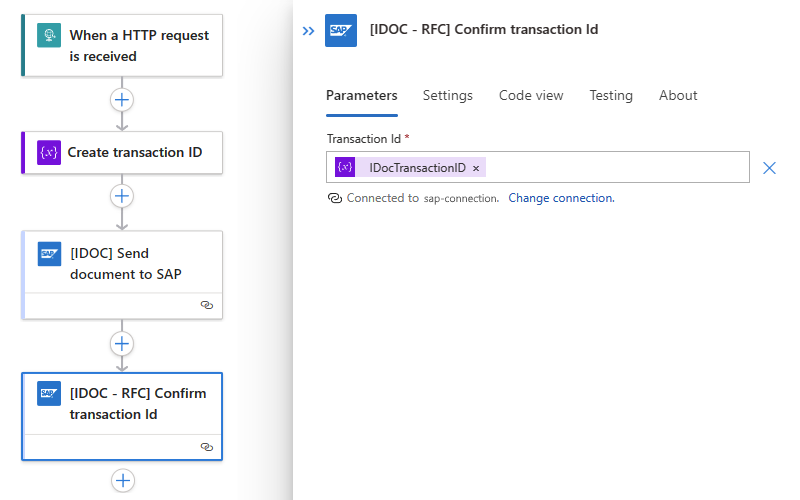Click the Change connection link
Screen dimensions: 800x500
pos(561,198)
